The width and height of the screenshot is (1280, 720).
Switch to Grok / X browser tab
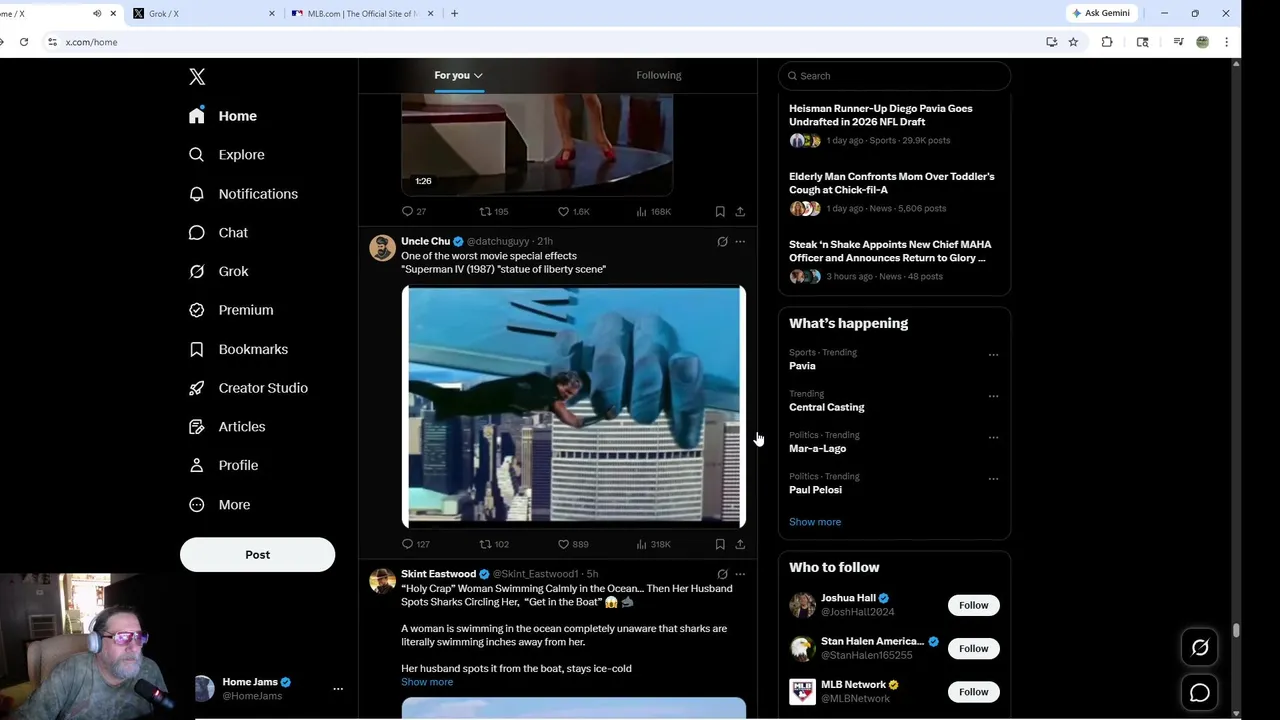(204, 14)
